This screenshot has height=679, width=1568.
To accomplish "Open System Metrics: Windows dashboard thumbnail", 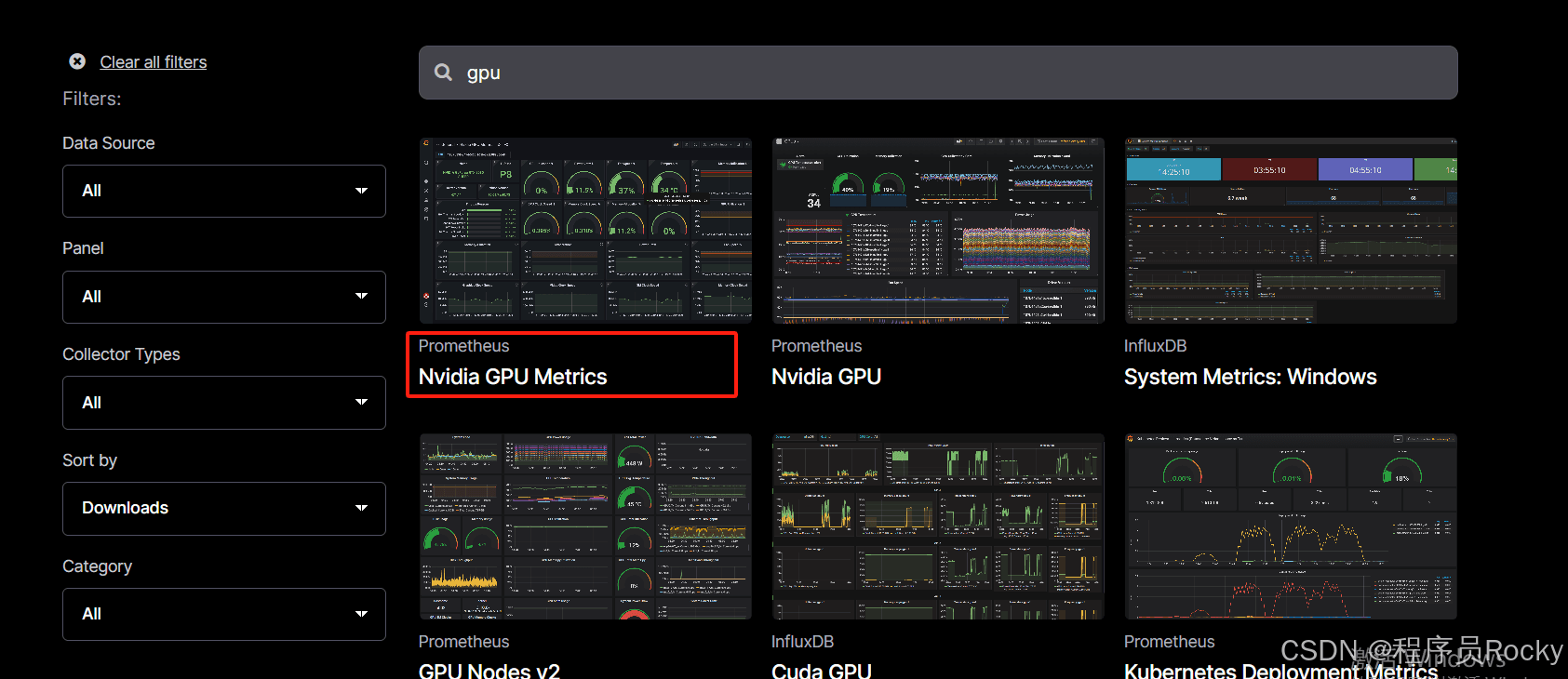I will pyautogui.click(x=1290, y=231).
